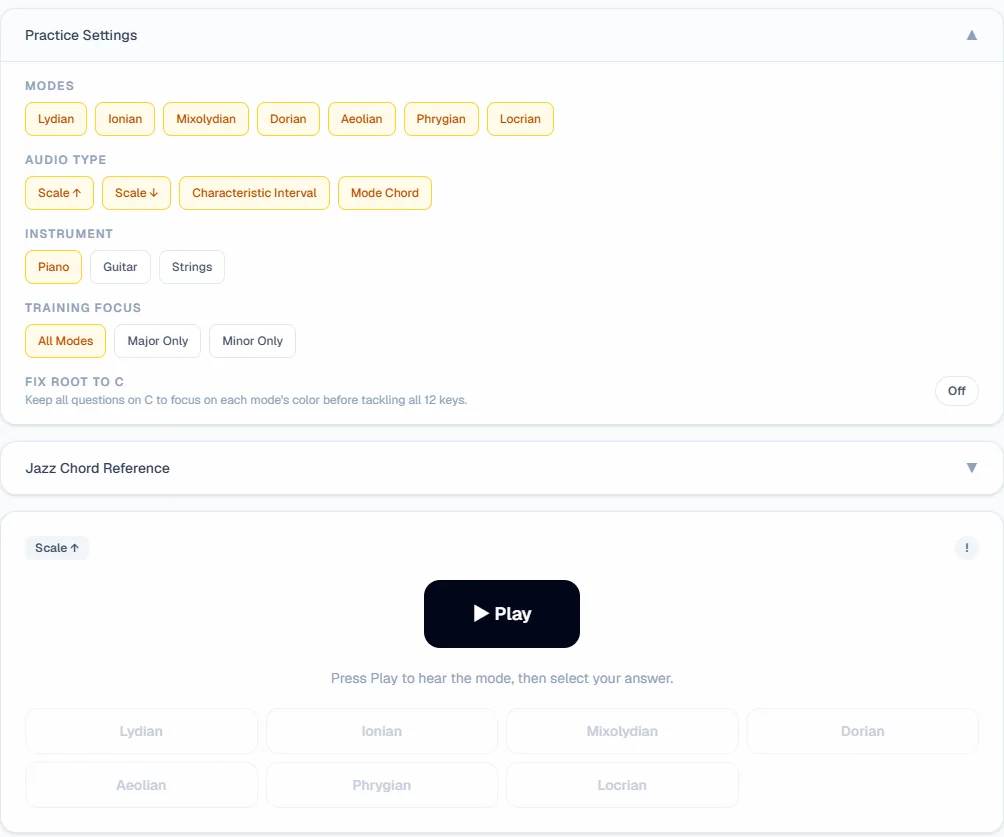Select Piano instrument
The width and height of the screenshot is (1004, 837).
coord(53,267)
